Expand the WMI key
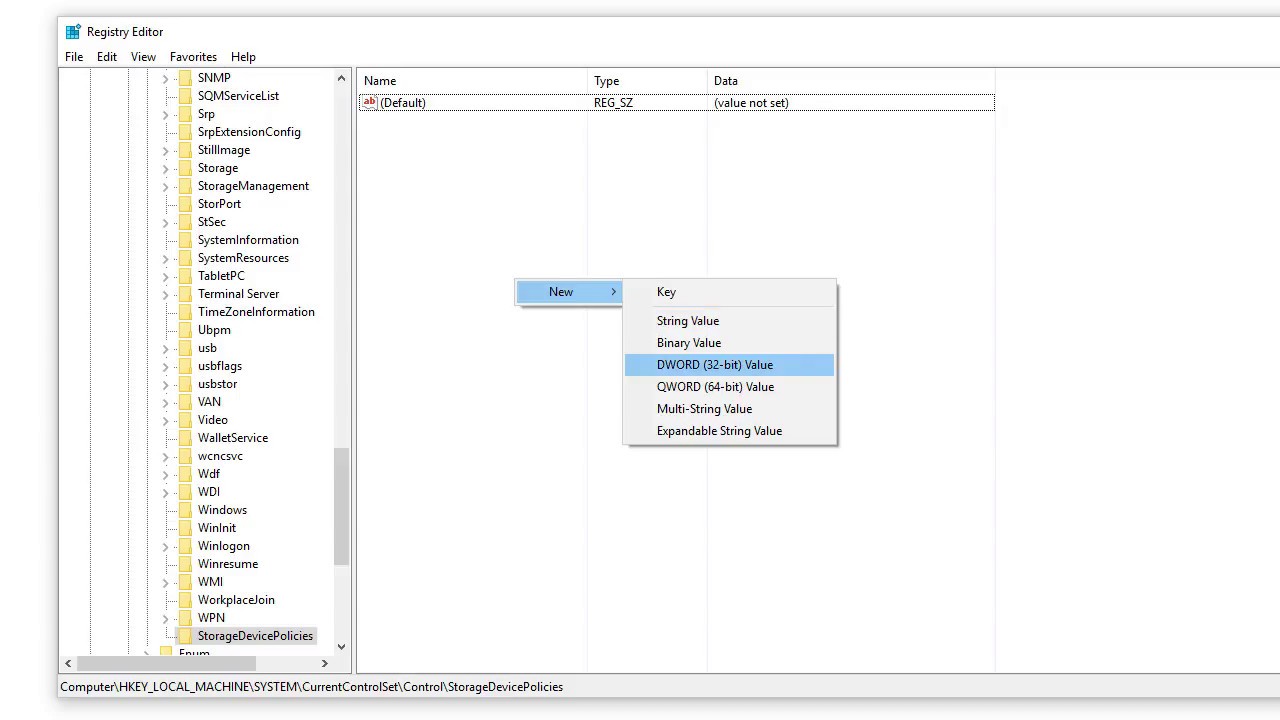1280x720 pixels. 165,582
